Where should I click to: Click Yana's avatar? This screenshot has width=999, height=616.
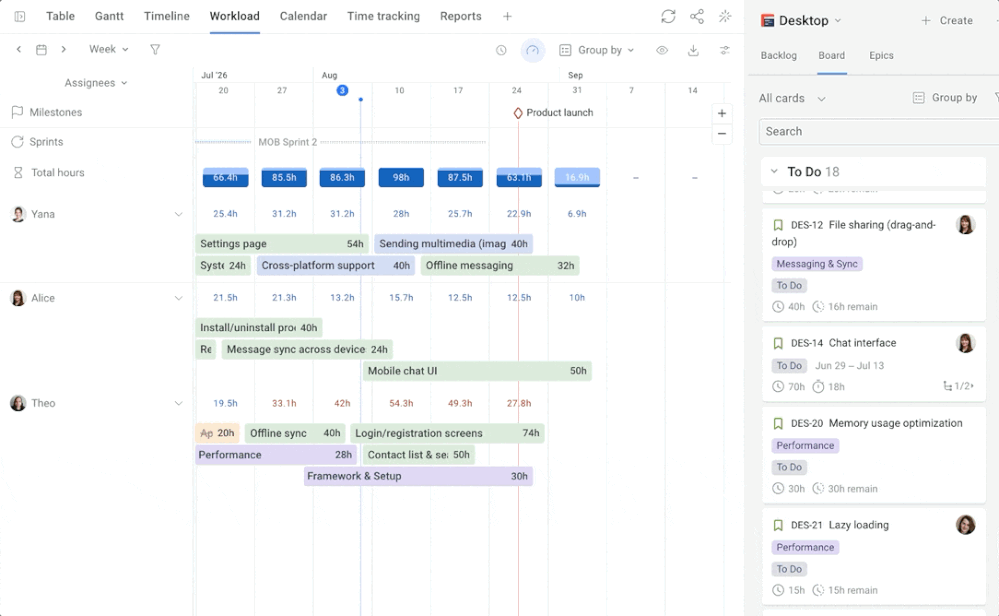tap(18, 214)
